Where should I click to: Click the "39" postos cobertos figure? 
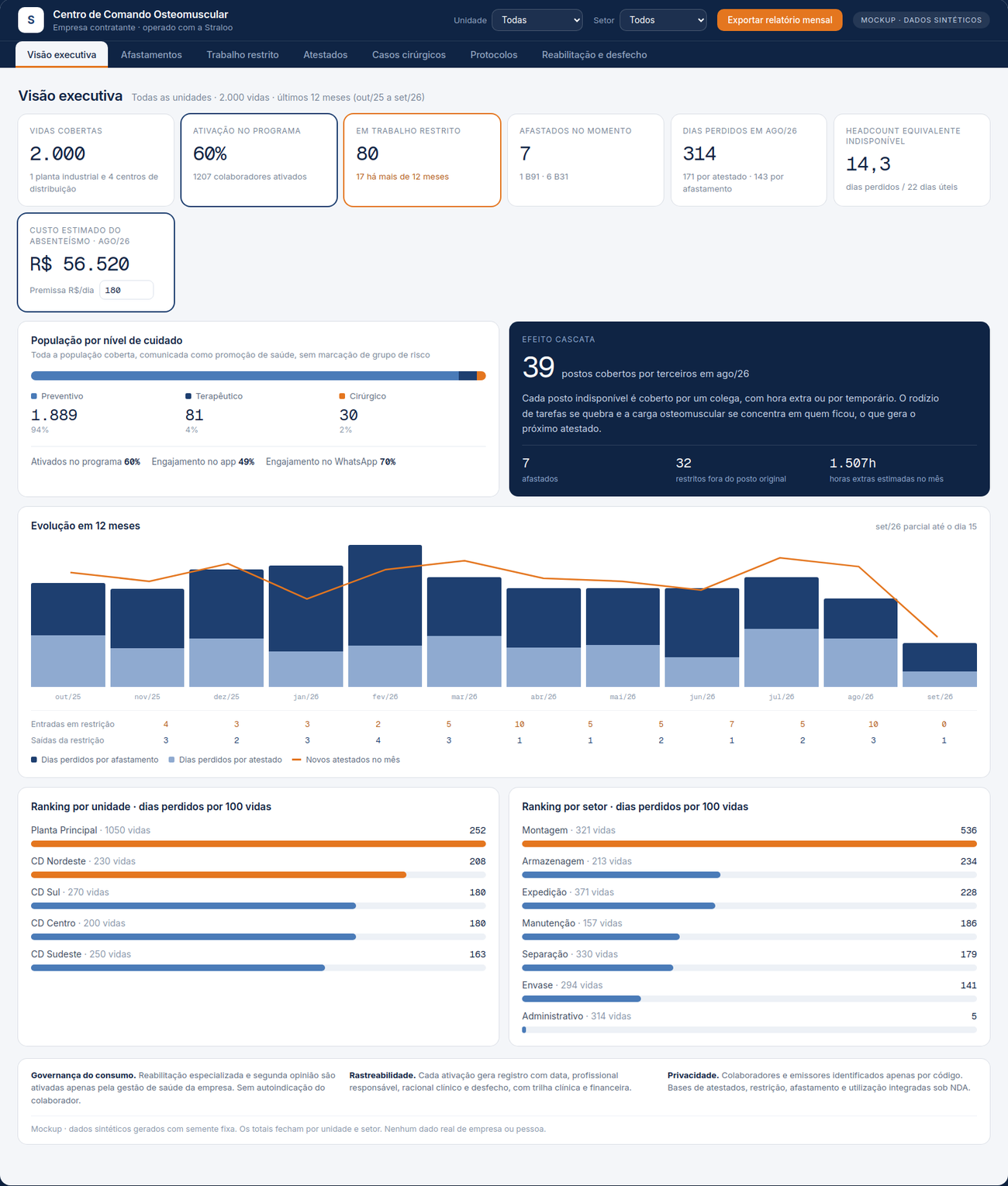(538, 367)
